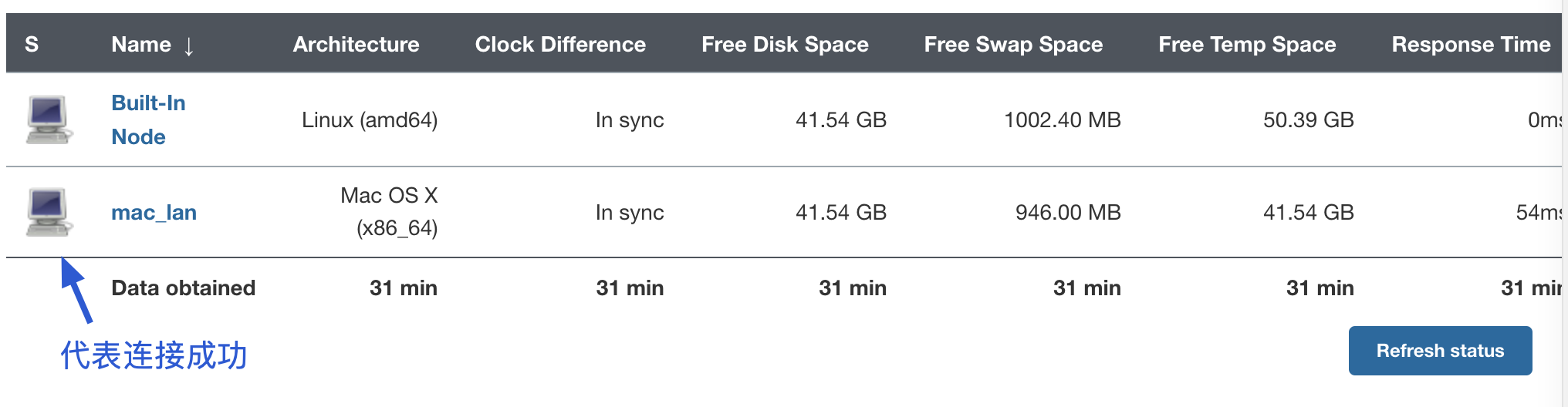
Task: Sort by Architecture column header
Action: (356, 44)
